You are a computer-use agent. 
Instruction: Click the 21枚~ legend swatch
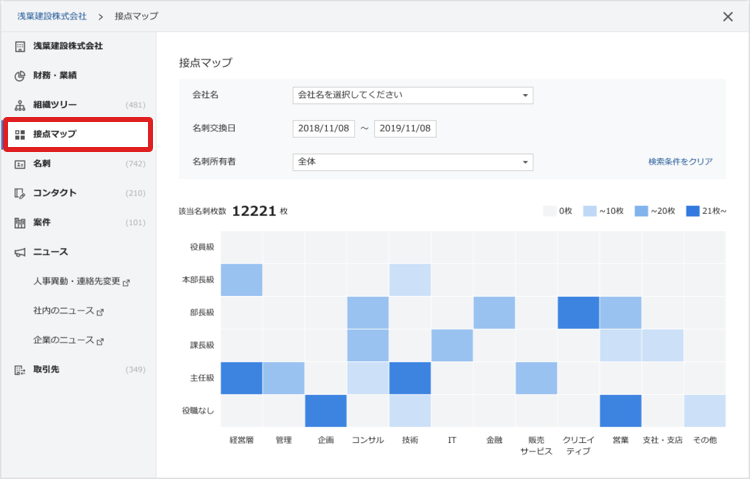[x=693, y=211]
